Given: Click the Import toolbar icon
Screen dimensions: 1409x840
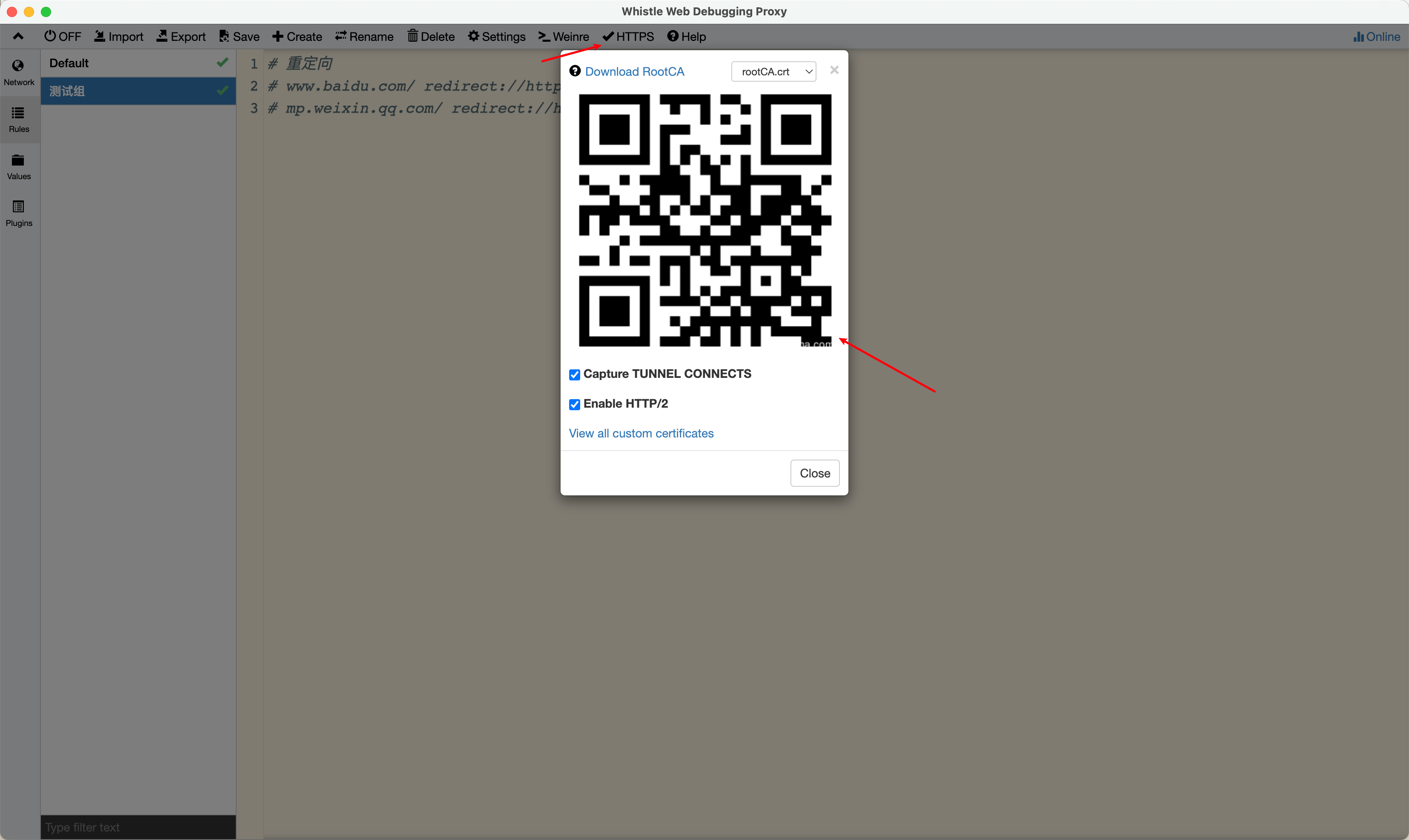Looking at the screenshot, I should (100, 36).
